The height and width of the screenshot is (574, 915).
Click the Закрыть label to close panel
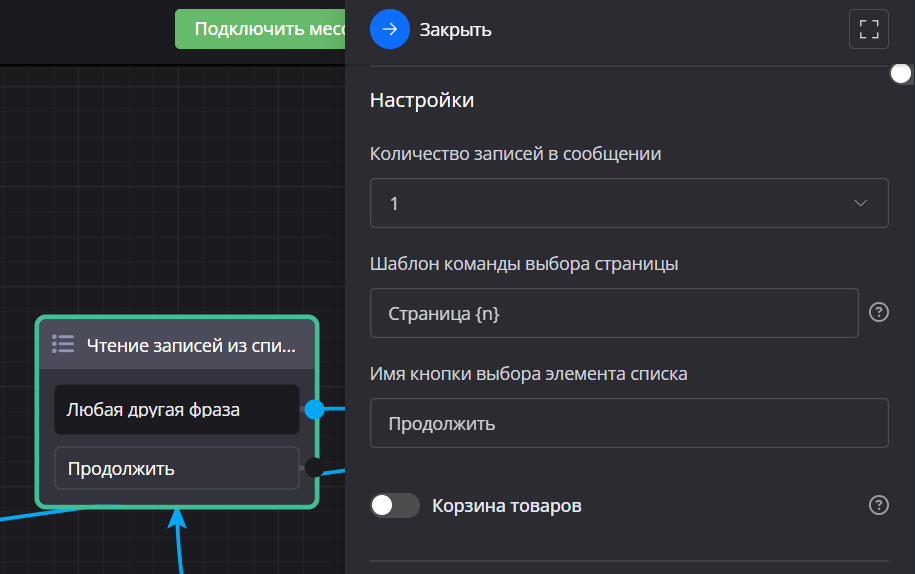tap(455, 30)
